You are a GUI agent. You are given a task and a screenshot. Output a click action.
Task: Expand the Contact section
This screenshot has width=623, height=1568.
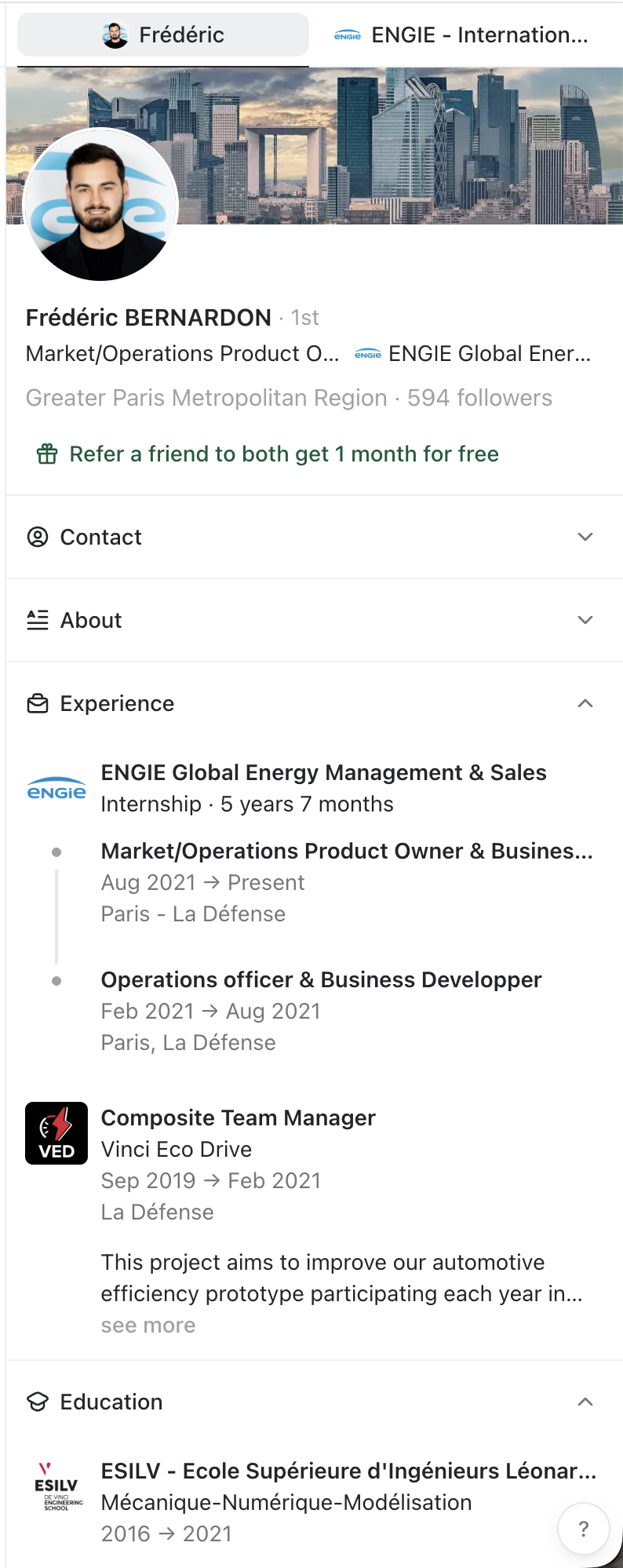[314, 537]
